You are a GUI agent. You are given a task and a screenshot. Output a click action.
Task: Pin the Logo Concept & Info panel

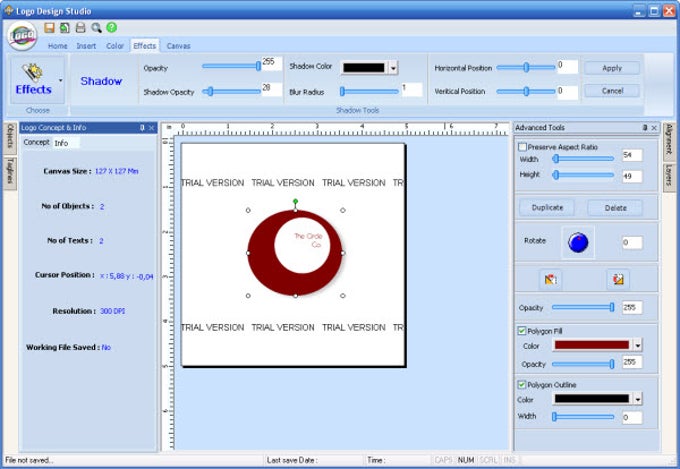[142, 128]
